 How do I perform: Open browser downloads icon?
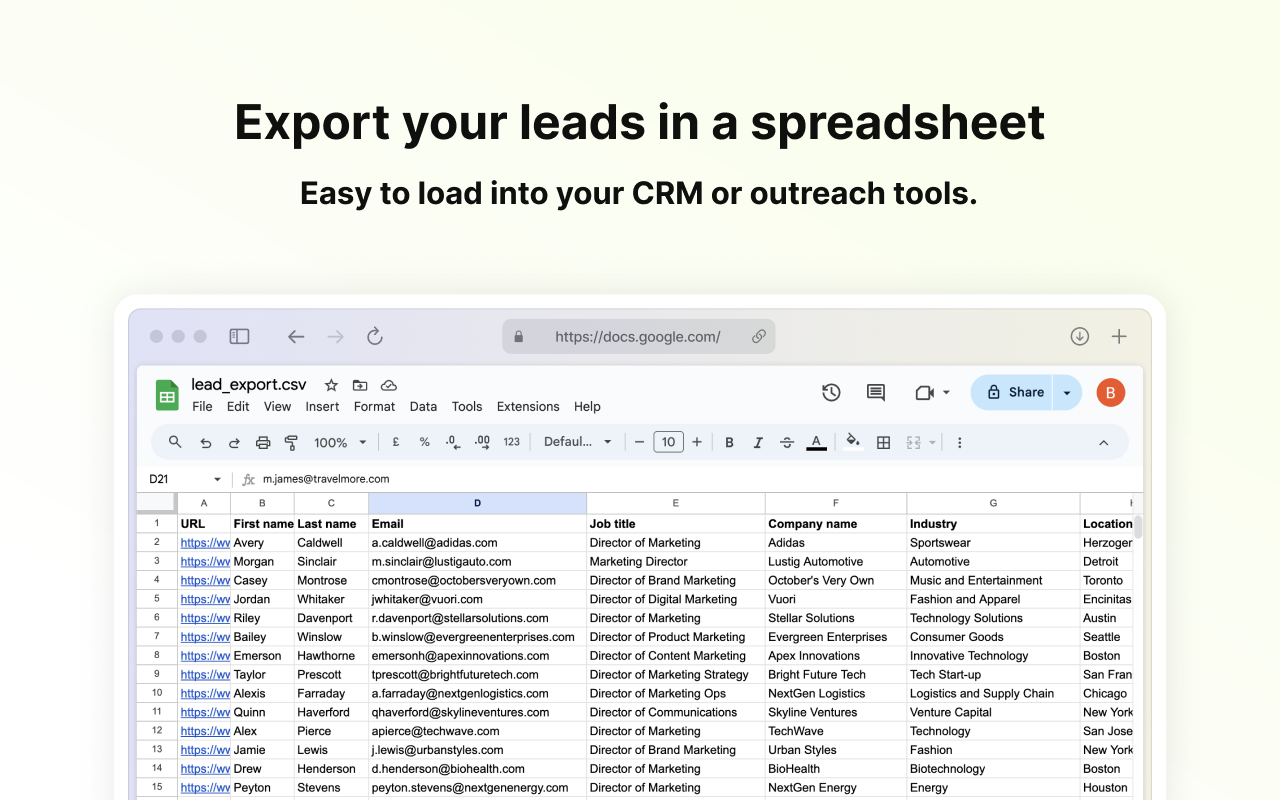(1079, 337)
